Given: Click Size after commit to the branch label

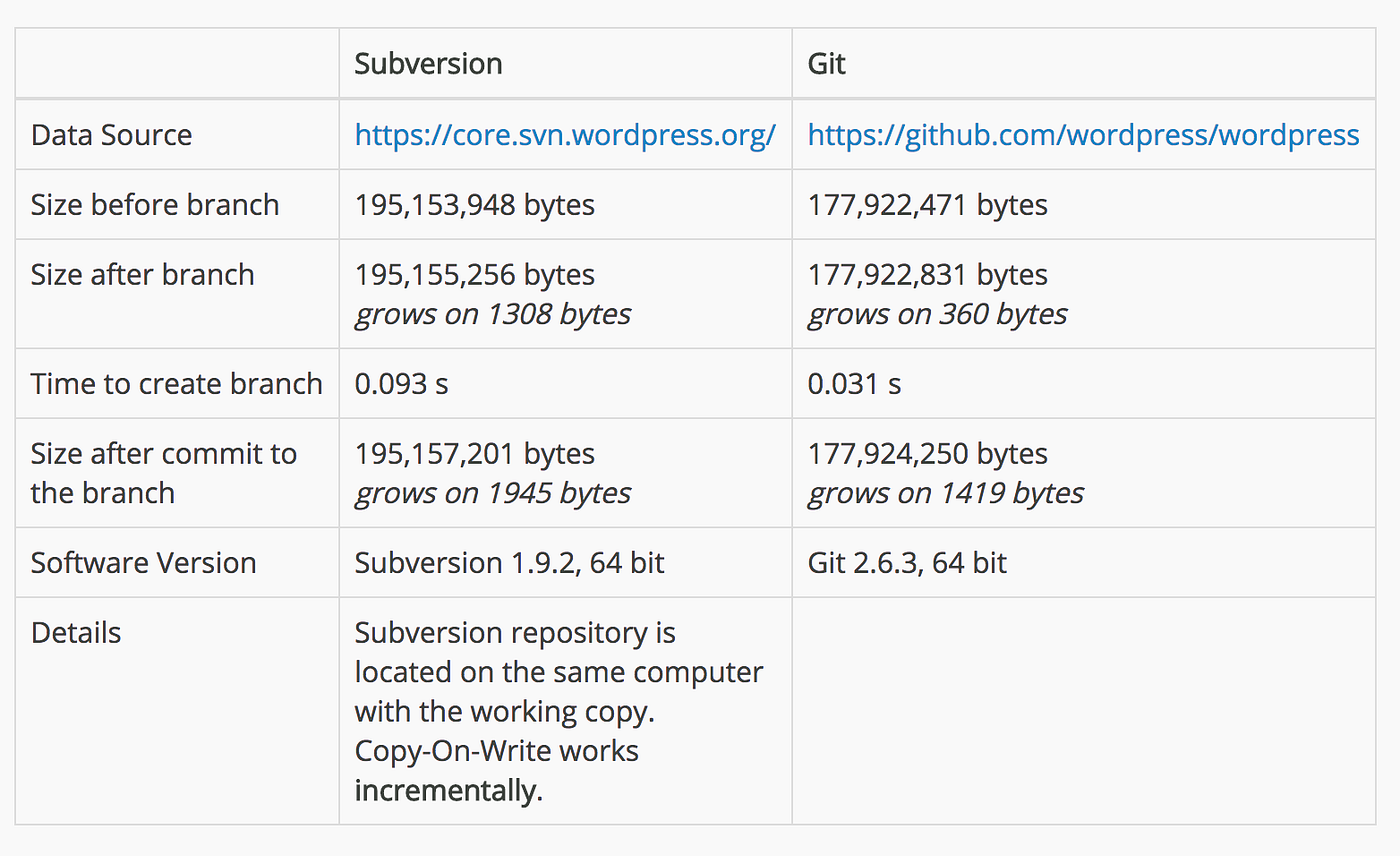Looking at the screenshot, I should [x=164, y=473].
